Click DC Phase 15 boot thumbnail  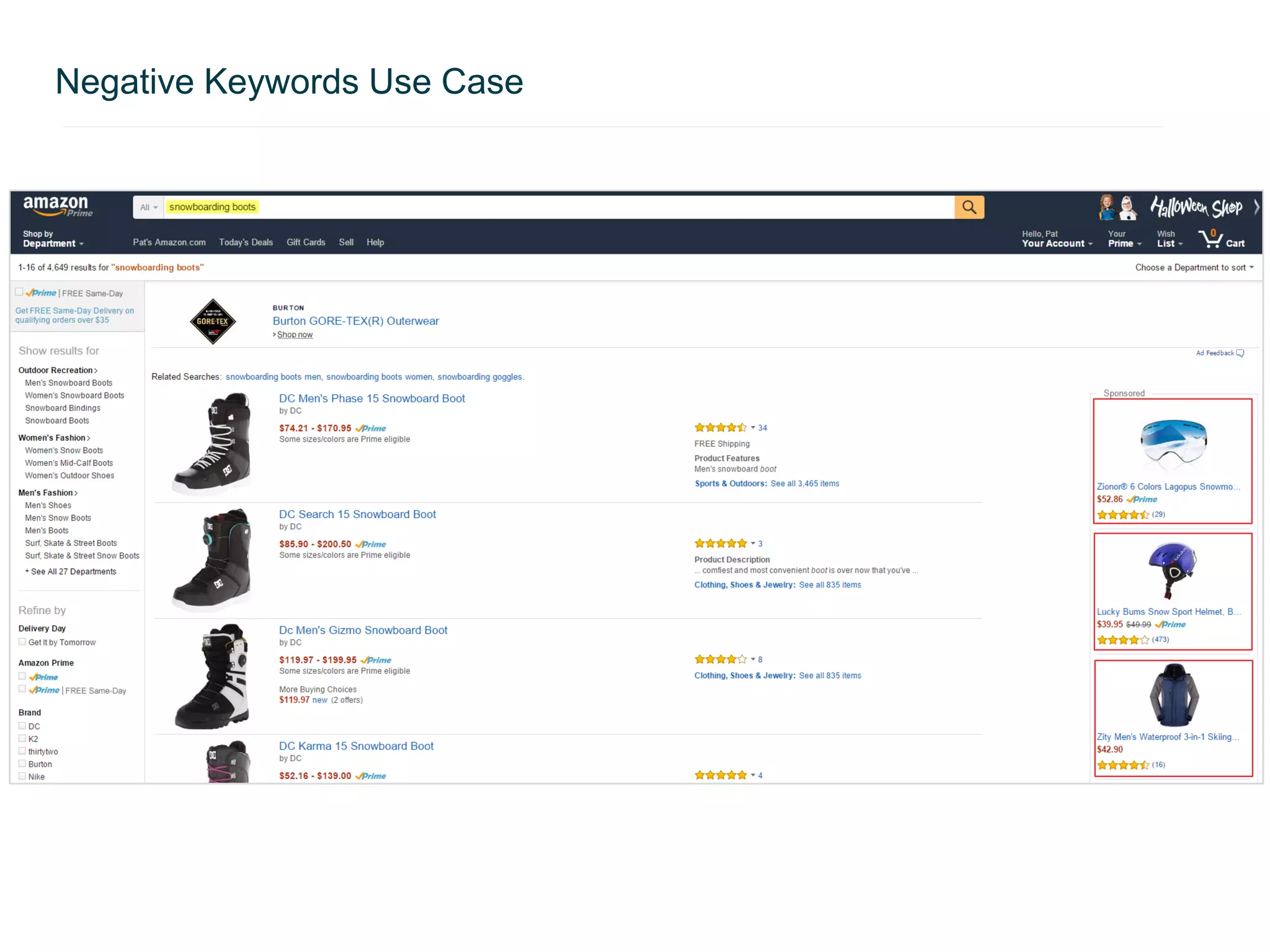(213, 444)
